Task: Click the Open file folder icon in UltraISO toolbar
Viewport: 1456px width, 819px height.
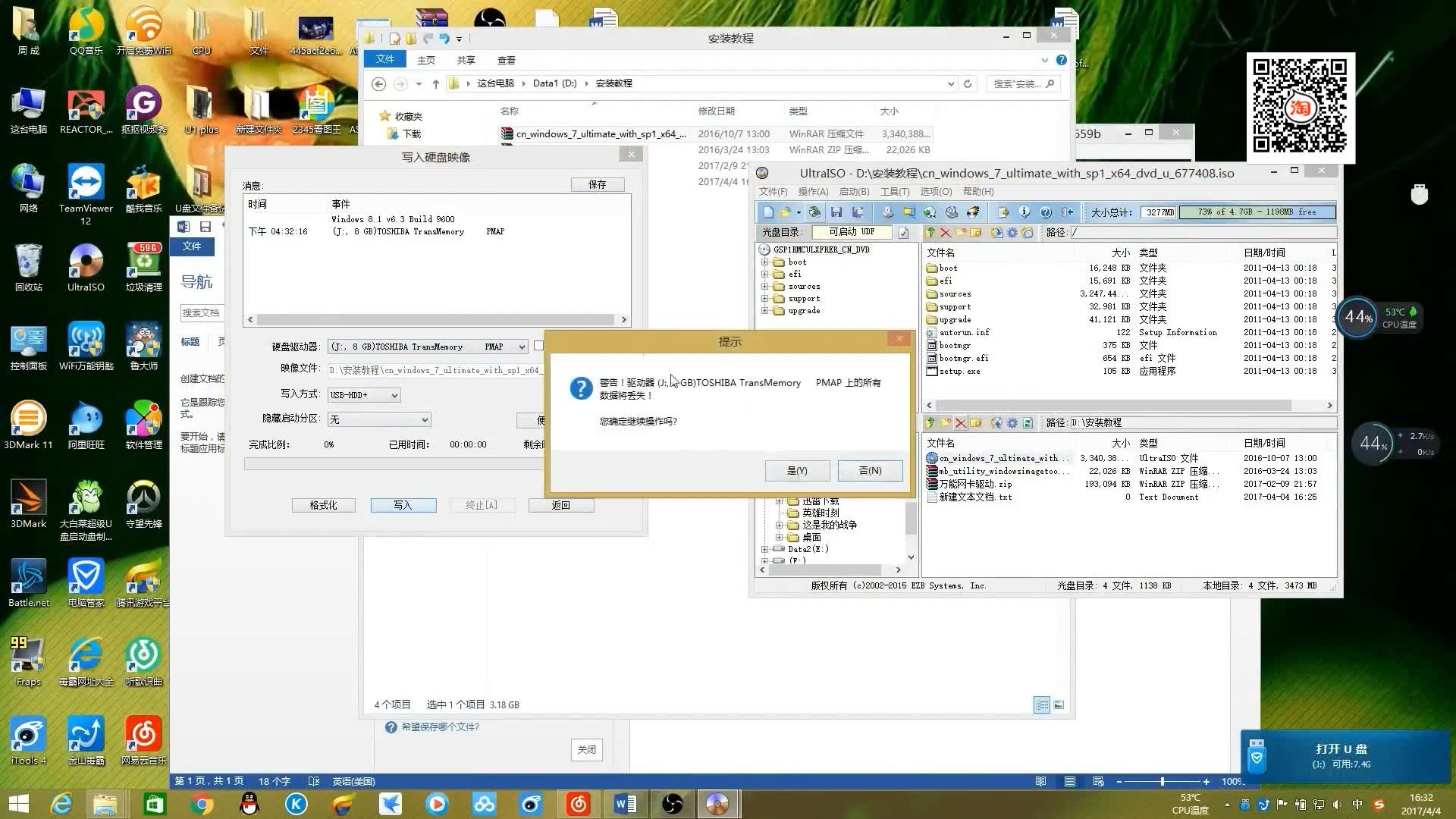Action: pyautogui.click(x=786, y=212)
